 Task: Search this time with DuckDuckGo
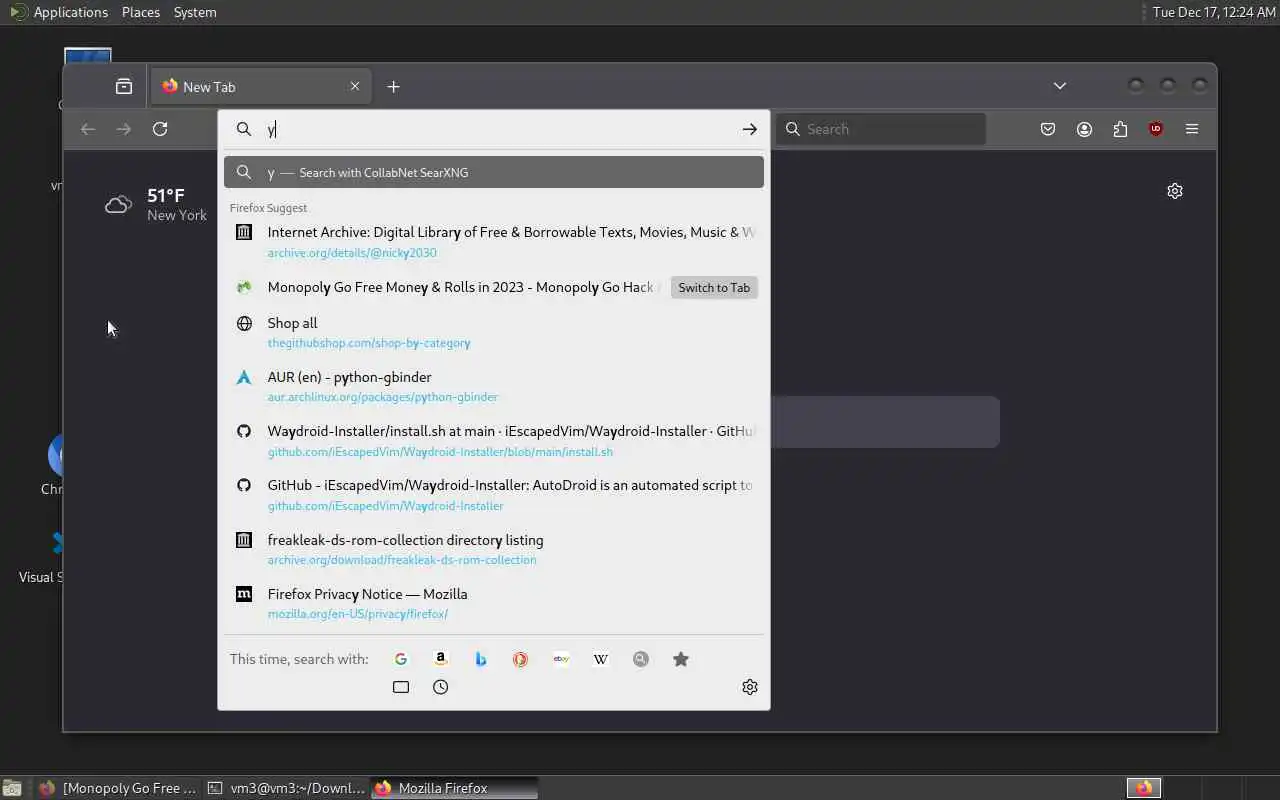pos(521,659)
